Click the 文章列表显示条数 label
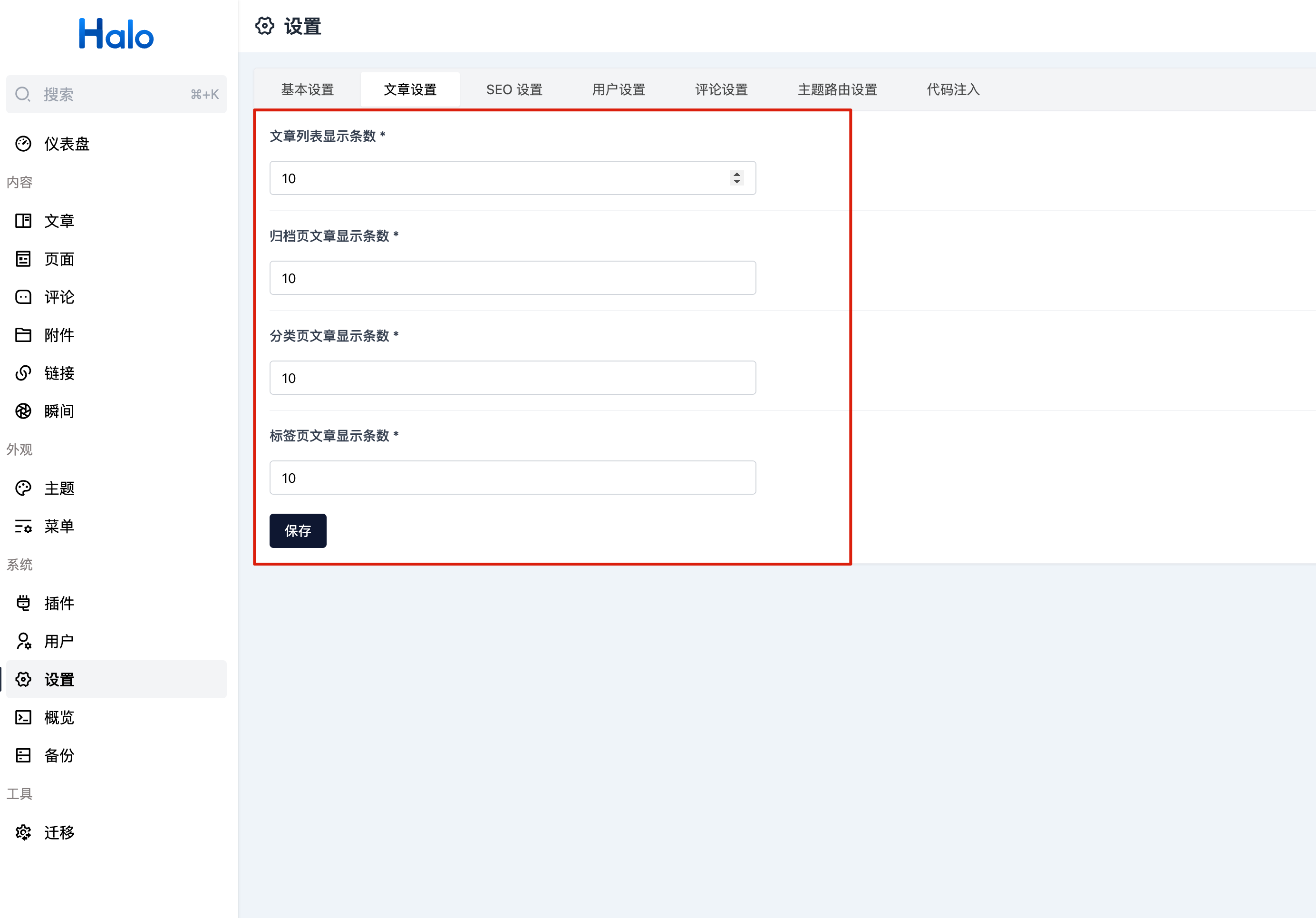 [x=327, y=136]
